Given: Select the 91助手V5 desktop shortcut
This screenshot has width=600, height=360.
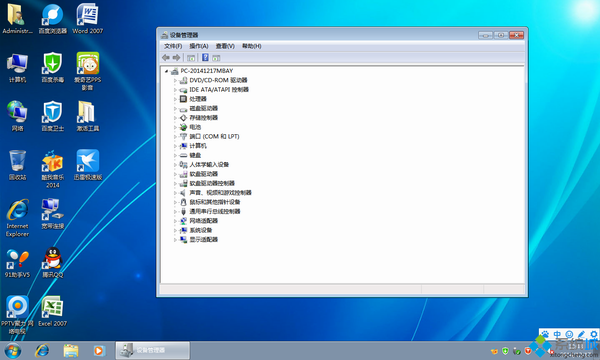Looking at the screenshot, I should pyautogui.click(x=17, y=263).
